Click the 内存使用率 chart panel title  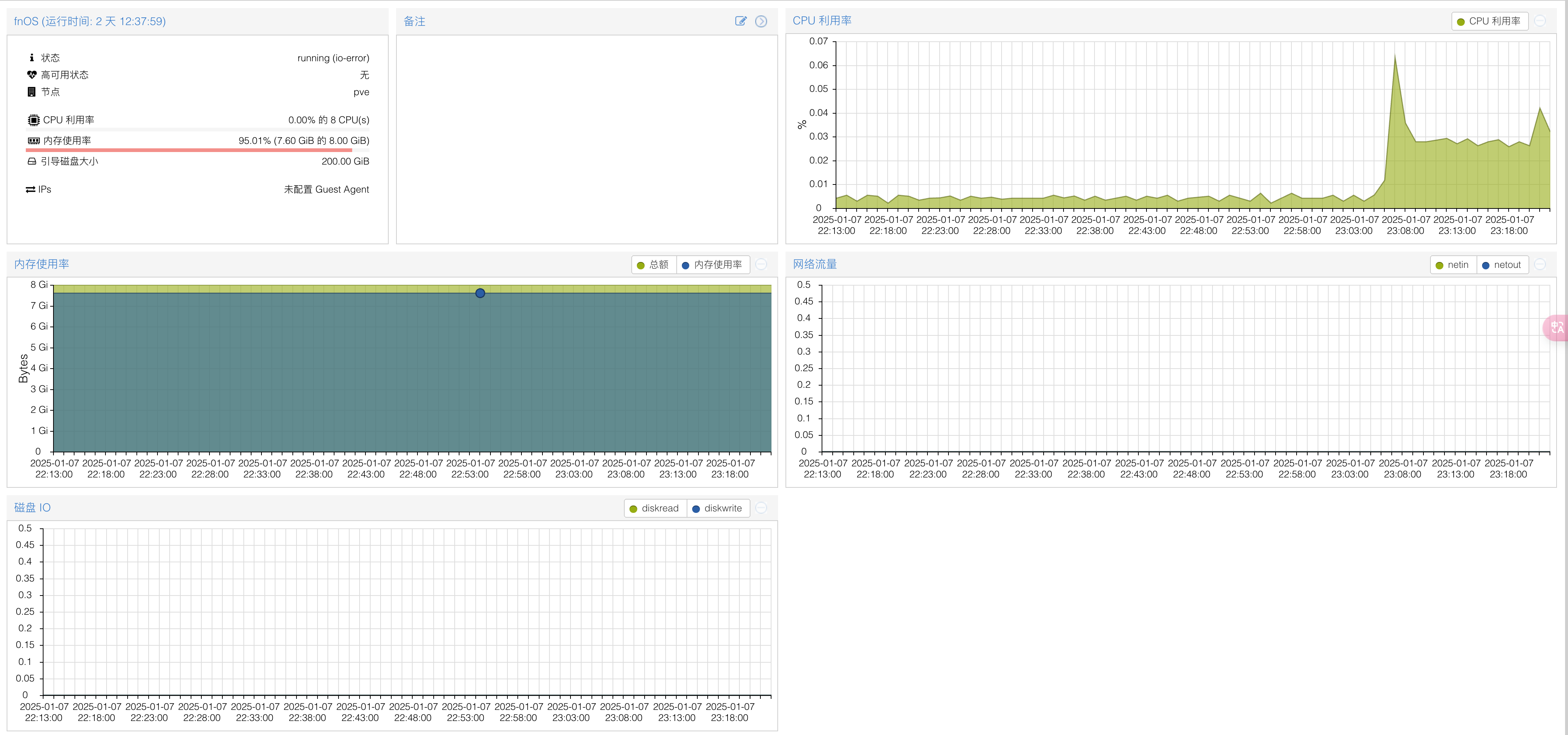point(41,264)
